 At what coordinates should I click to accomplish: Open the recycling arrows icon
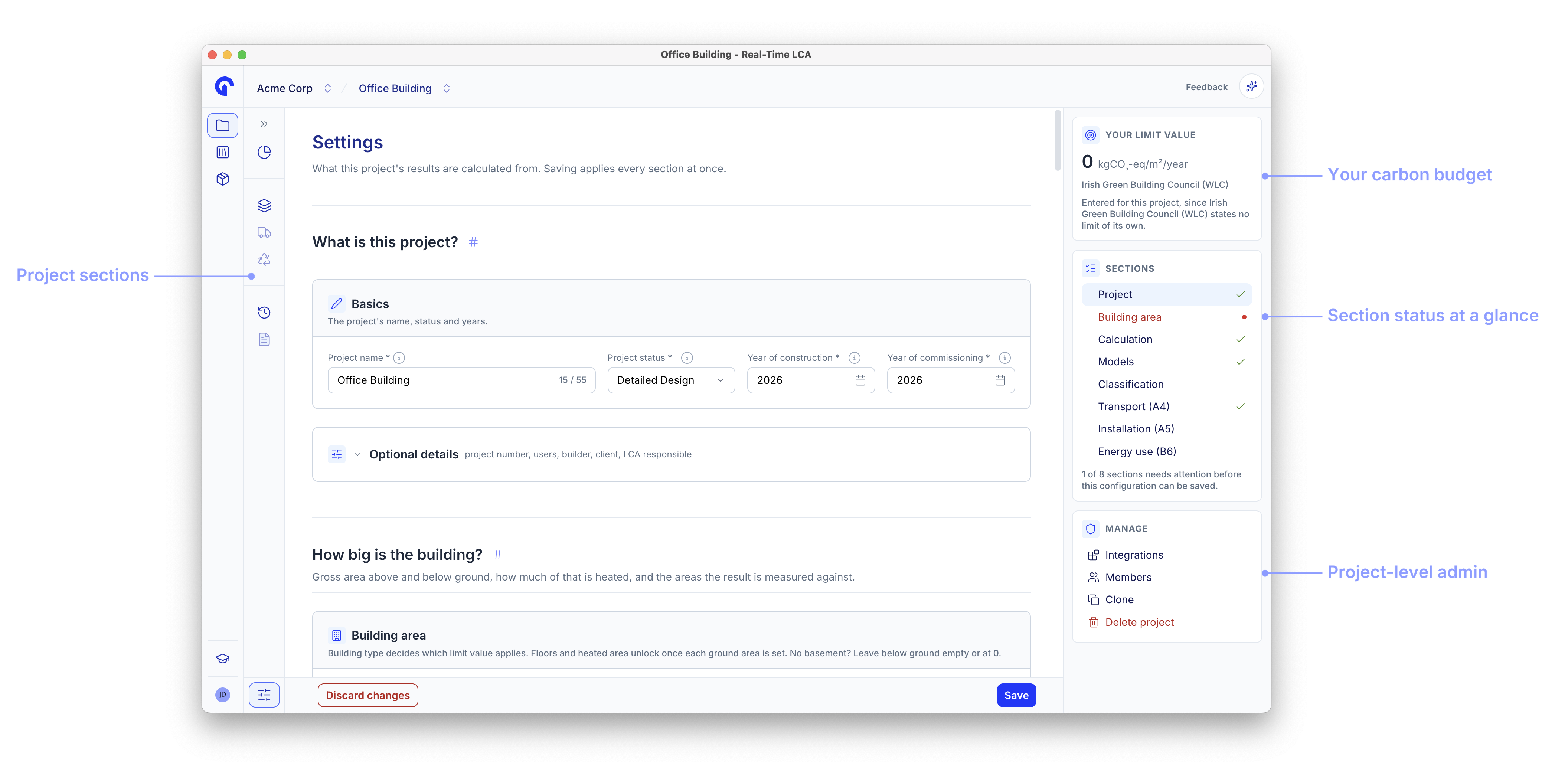[x=264, y=259]
